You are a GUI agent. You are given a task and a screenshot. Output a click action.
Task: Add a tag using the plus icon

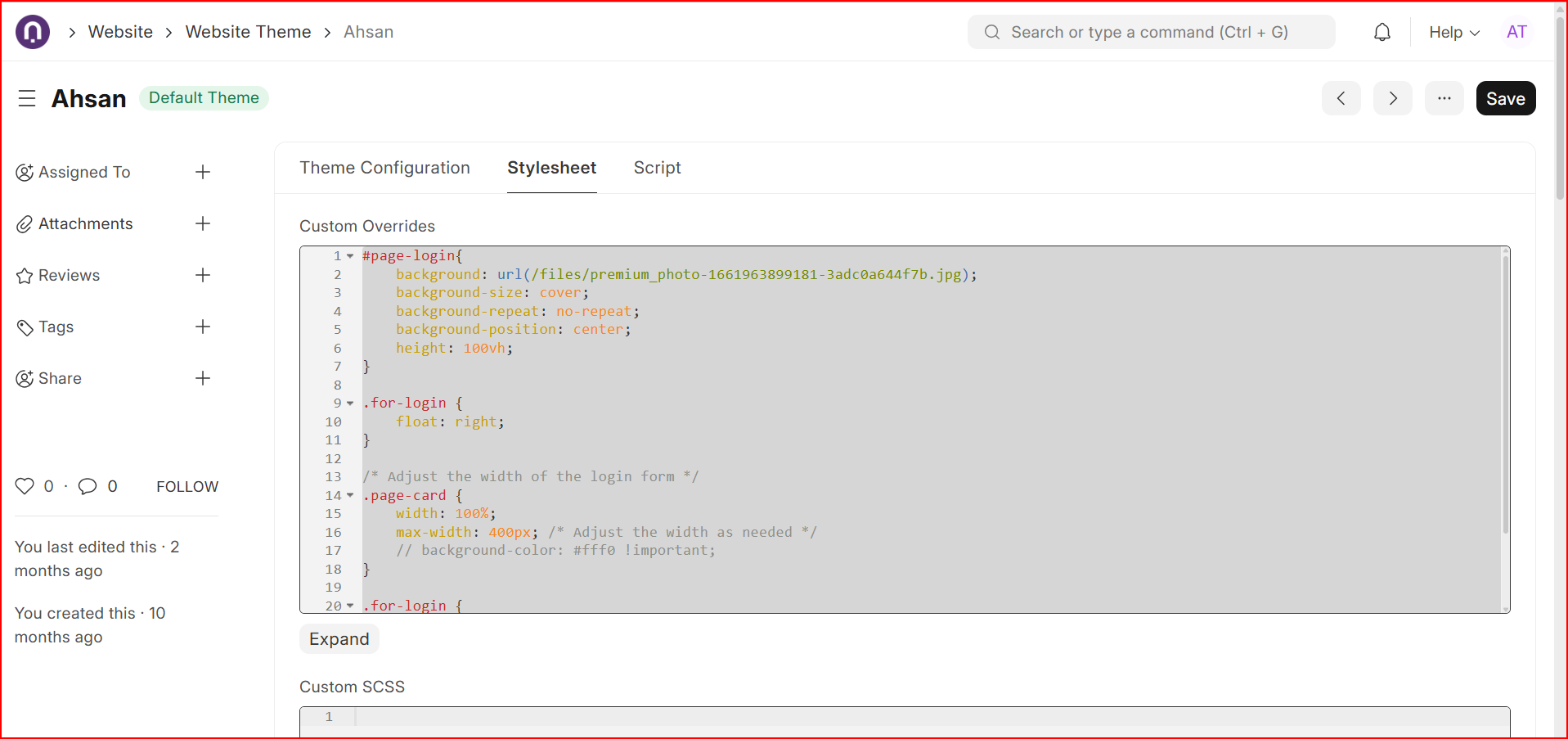coord(203,327)
